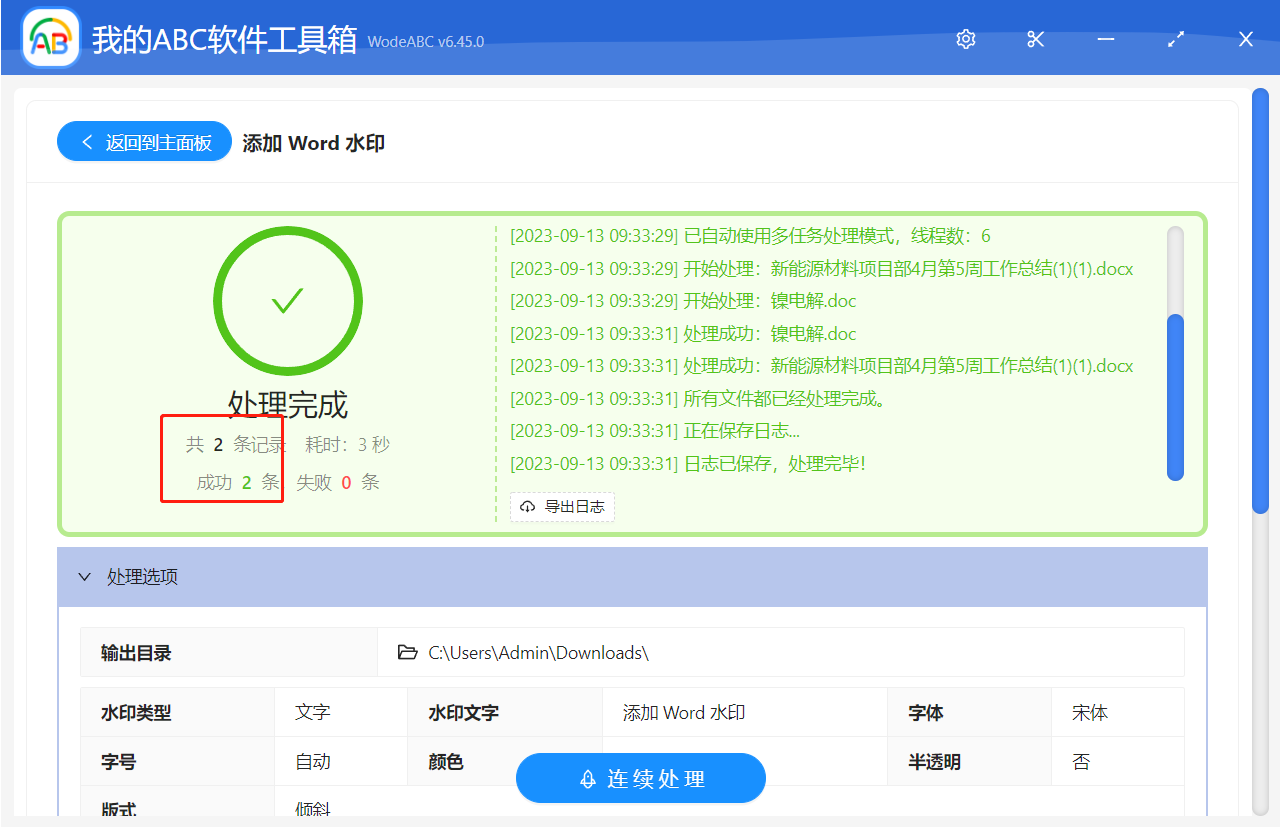Select the 文字 watermark type option
The image size is (1280, 828).
[313, 711]
